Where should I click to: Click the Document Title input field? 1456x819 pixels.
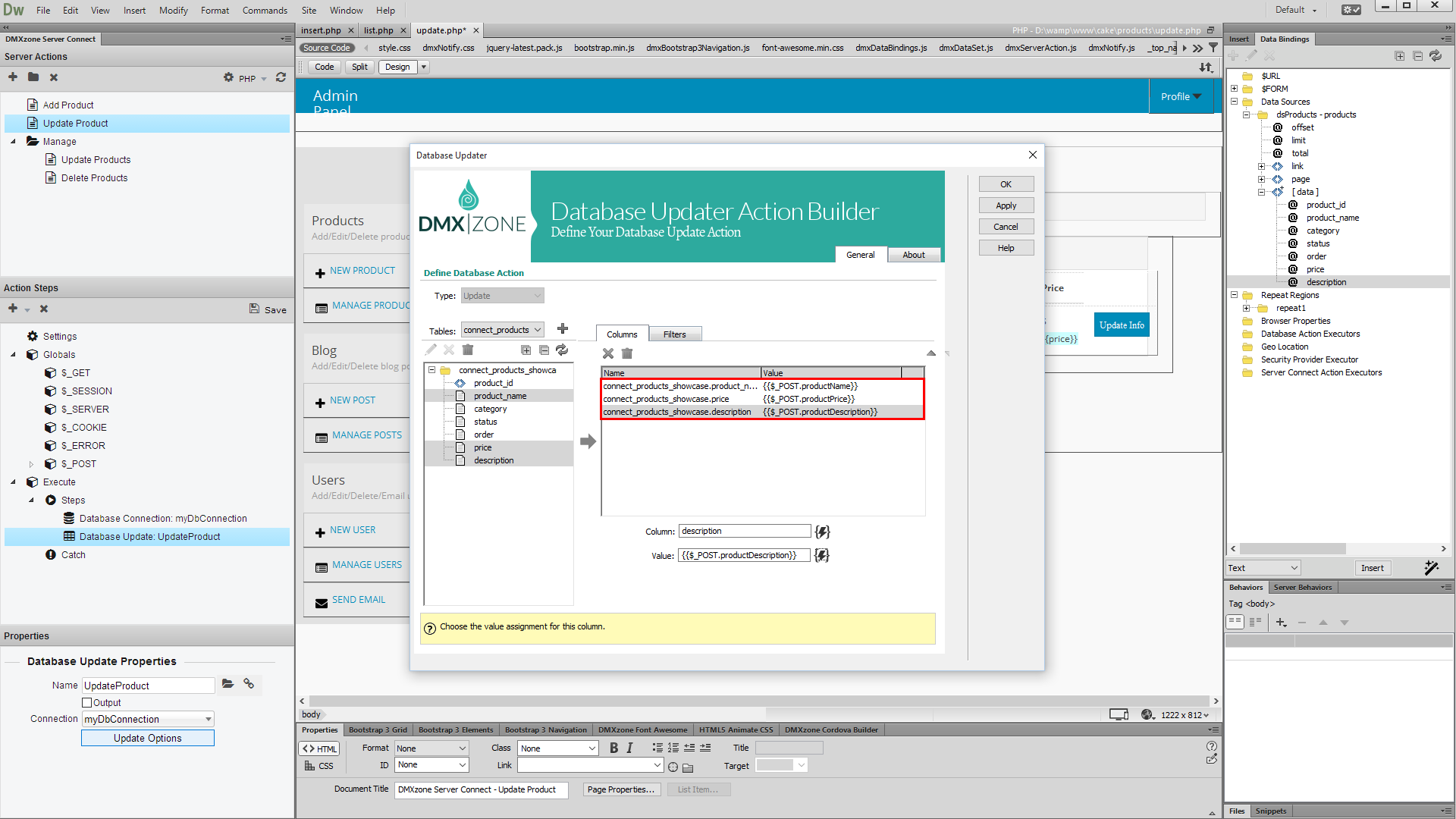pos(481,789)
